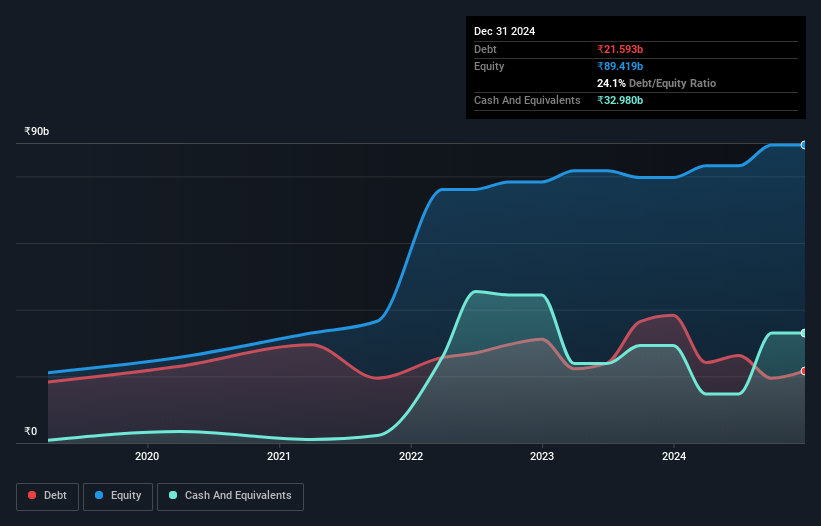Click the ₹21.593b debt value
Screen dimensions: 821x526
pyautogui.click(x=620, y=49)
